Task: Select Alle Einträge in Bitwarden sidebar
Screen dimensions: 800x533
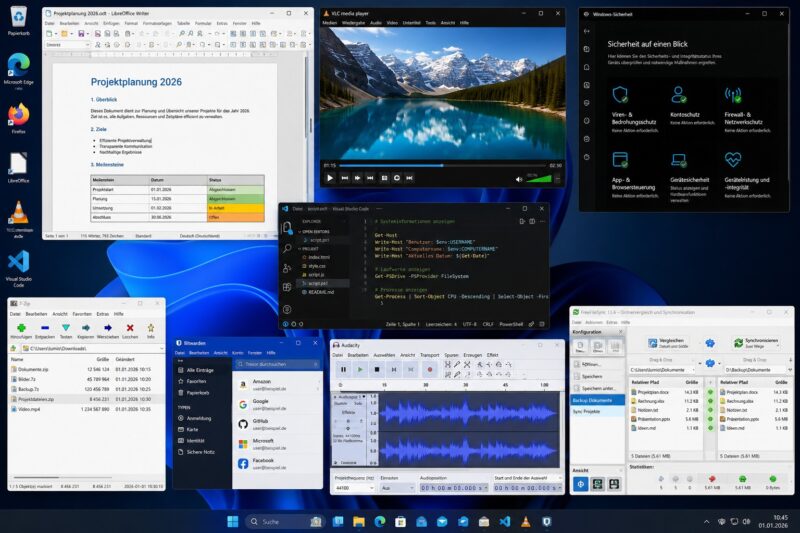Action: click(196, 370)
